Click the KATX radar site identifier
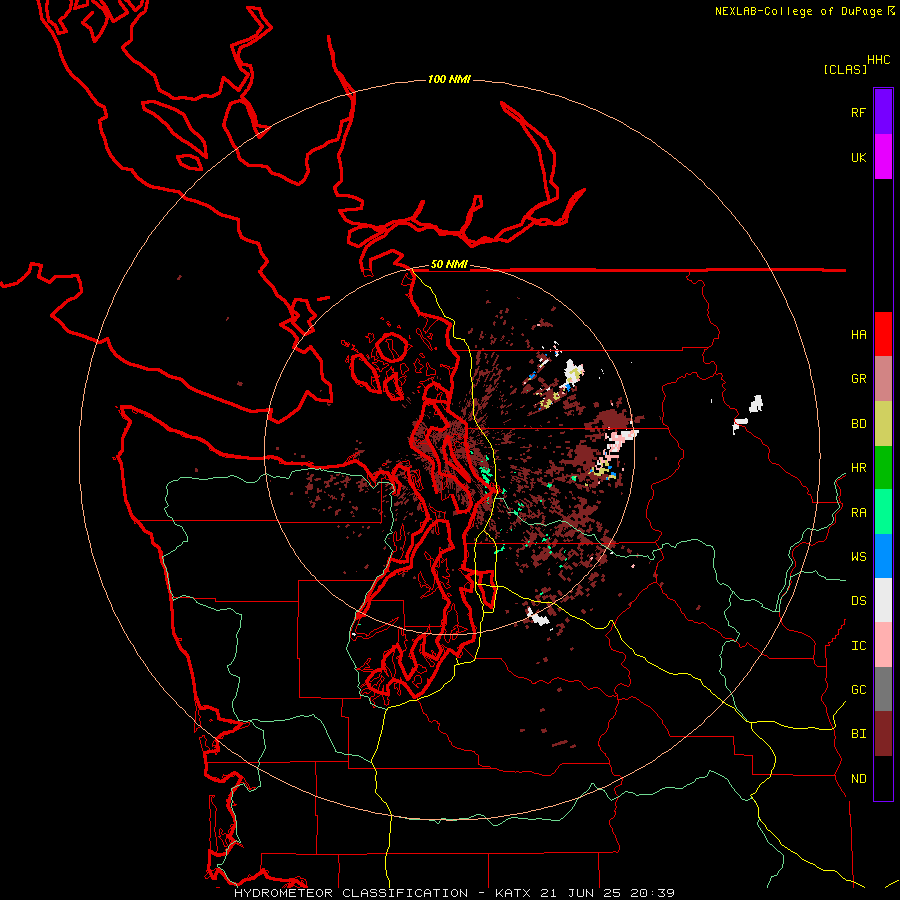 click(x=513, y=893)
